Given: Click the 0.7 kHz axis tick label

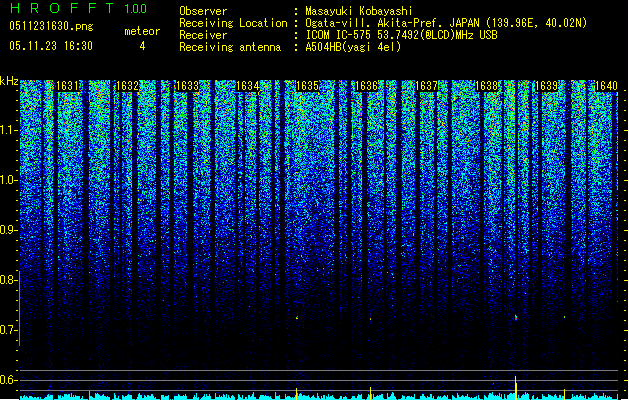Looking at the screenshot, I should tap(9, 330).
